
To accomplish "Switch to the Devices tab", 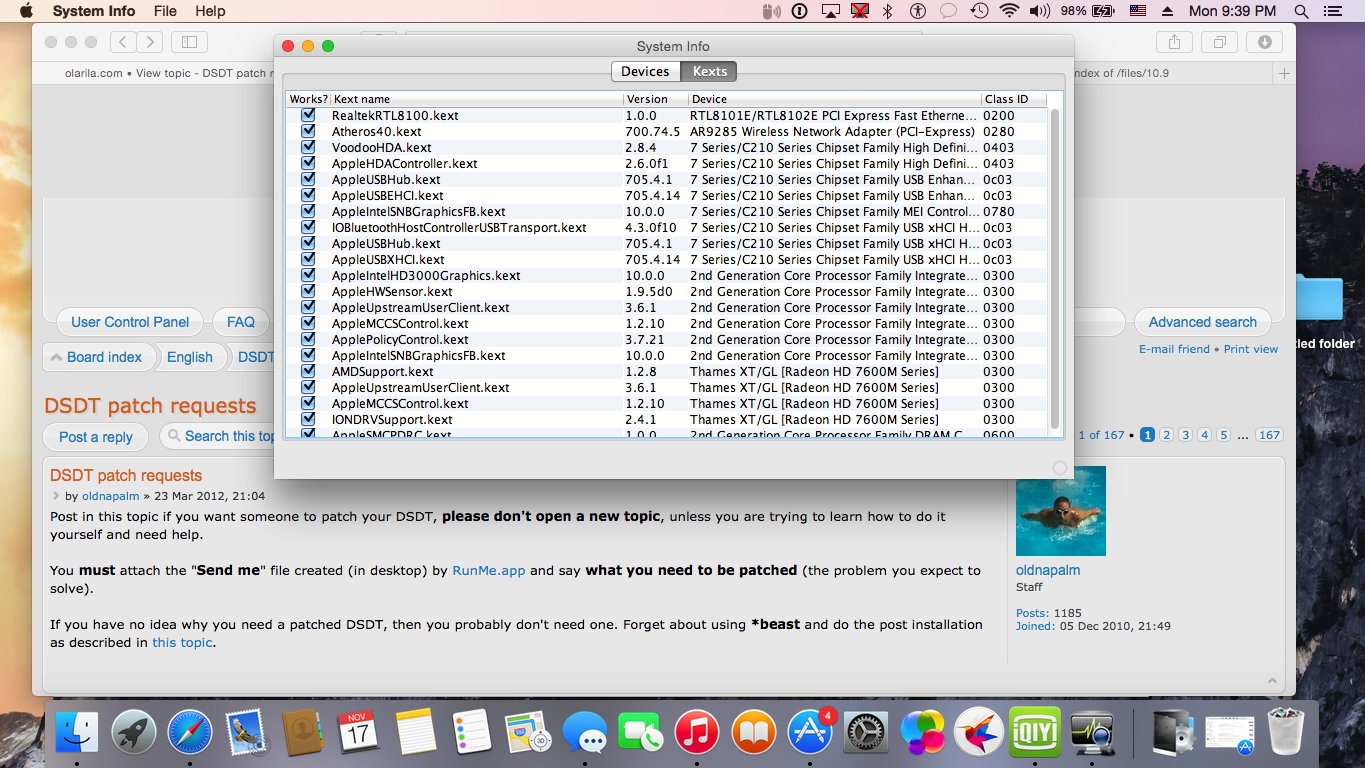I will coord(645,71).
